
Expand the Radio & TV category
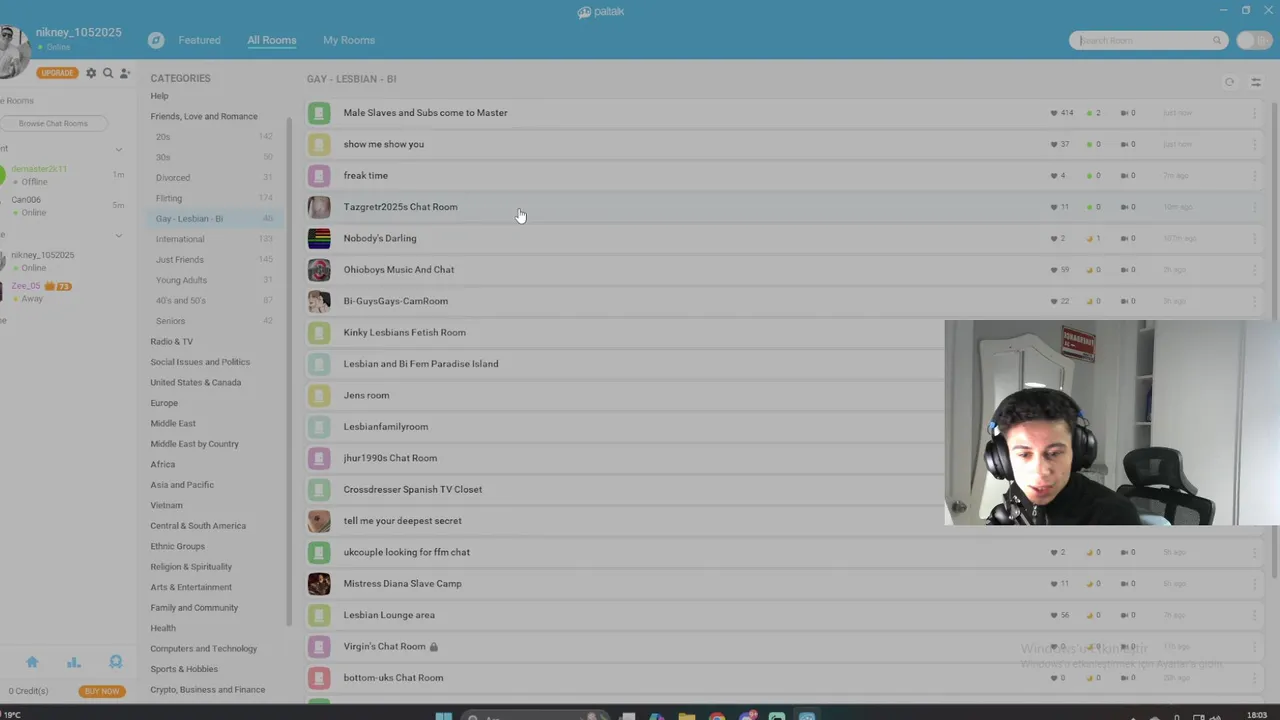[171, 342]
